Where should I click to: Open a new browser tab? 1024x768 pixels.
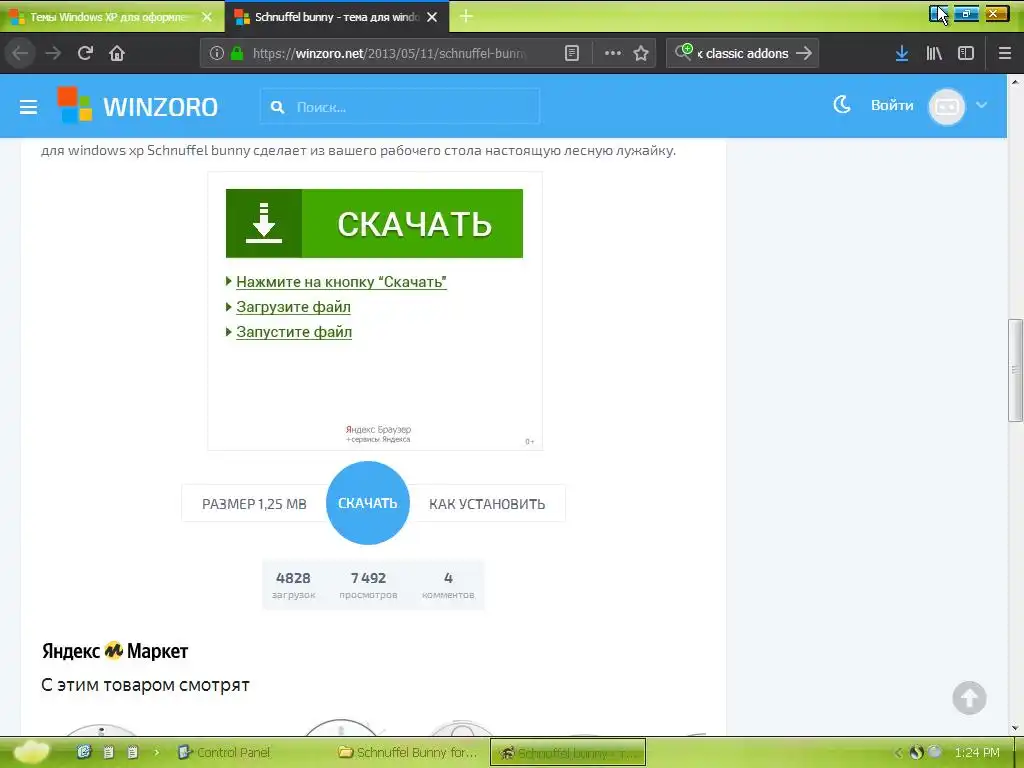[466, 16]
